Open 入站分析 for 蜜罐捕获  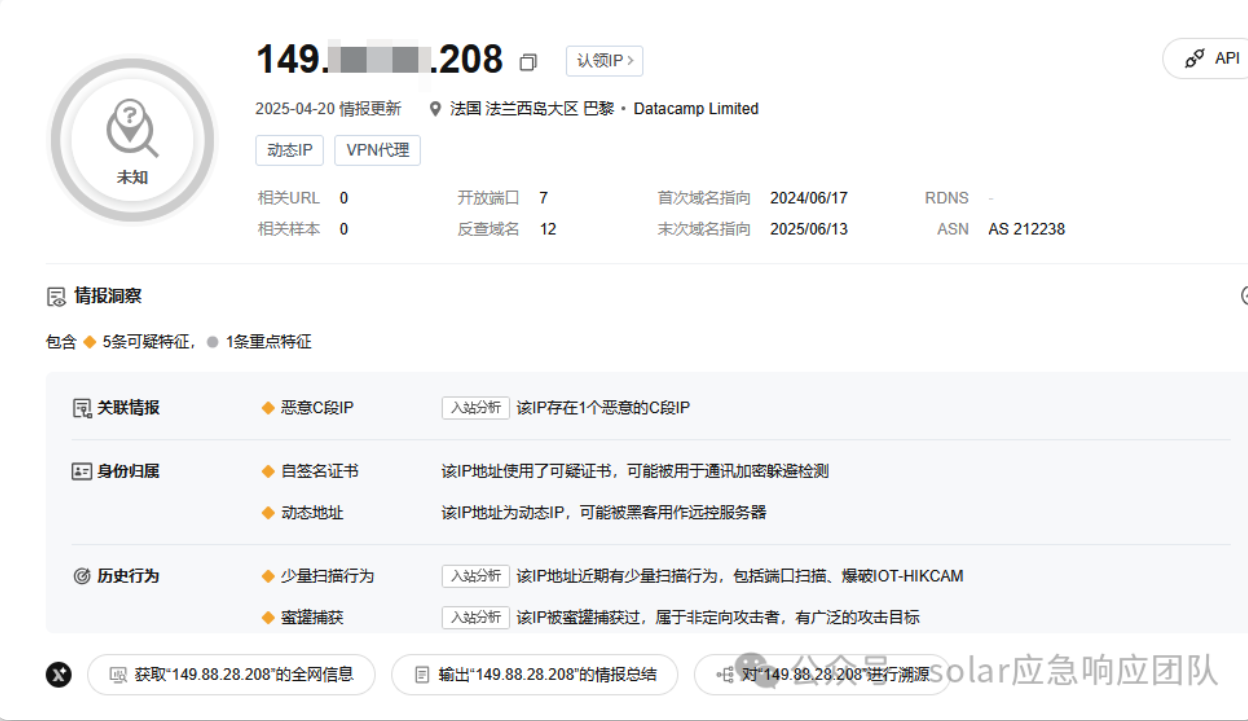coord(475,618)
